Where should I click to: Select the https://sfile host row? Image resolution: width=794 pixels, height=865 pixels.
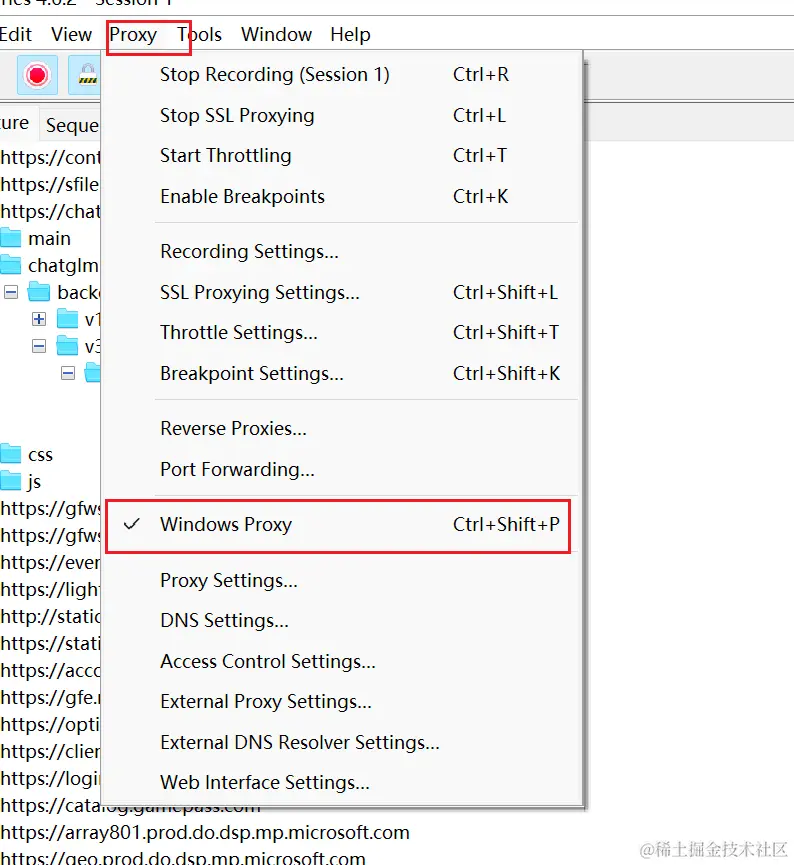tap(50, 185)
